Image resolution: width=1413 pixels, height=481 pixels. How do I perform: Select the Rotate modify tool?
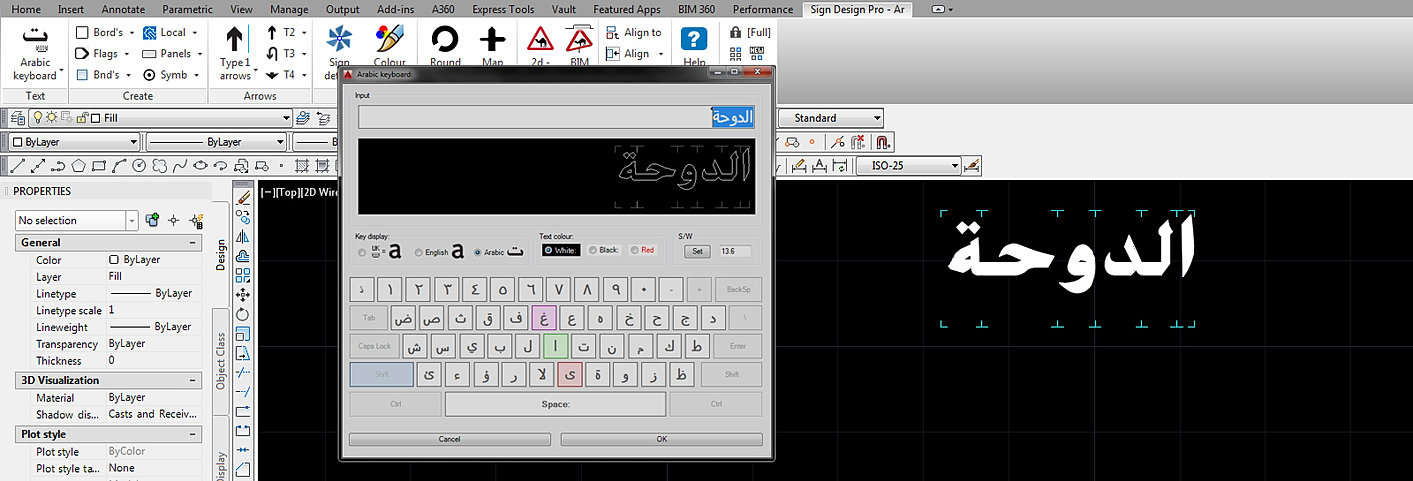[244, 314]
